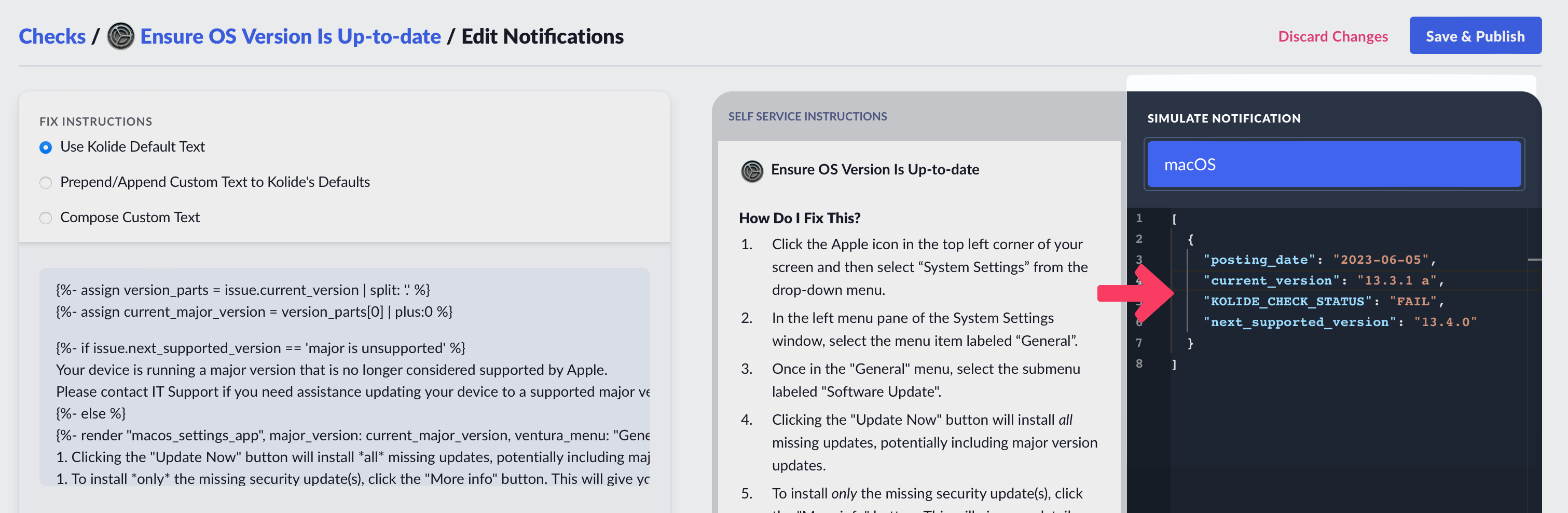1568x513 pixels.
Task: Click line number 8 in the JSON editor
Action: [1139, 364]
